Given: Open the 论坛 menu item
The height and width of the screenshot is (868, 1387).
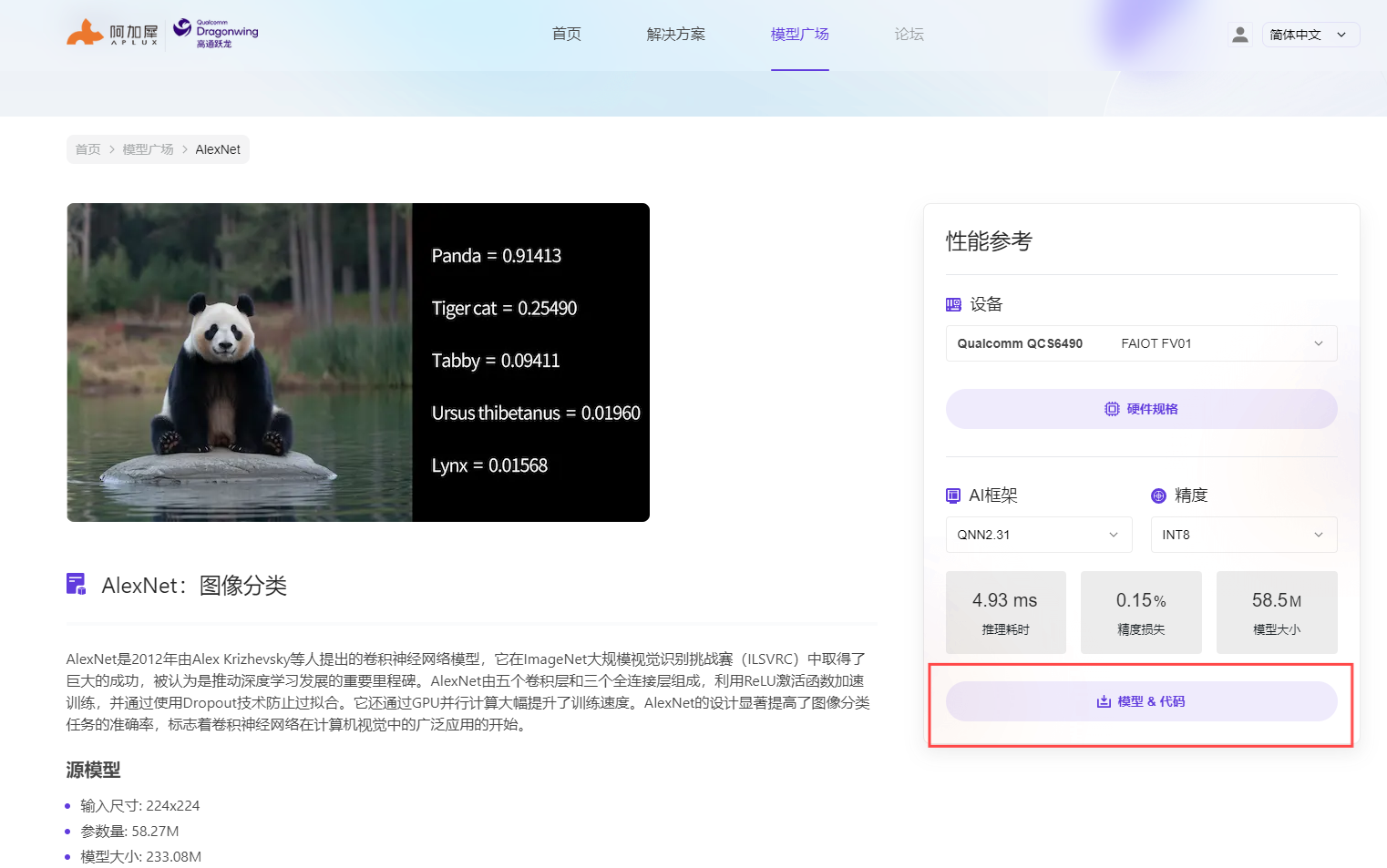Looking at the screenshot, I should [909, 34].
